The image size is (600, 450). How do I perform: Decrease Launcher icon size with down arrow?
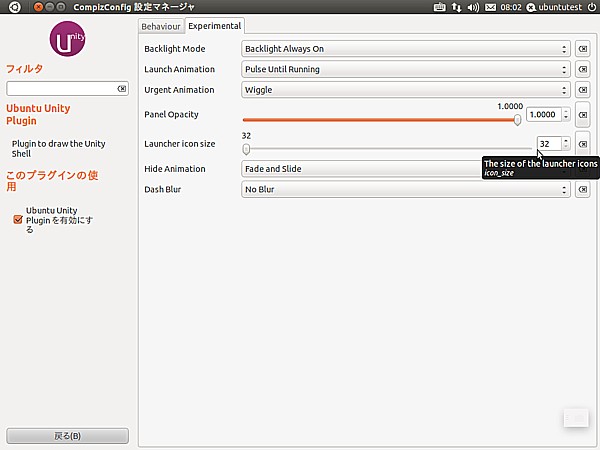pyautogui.click(x=566, y=147)
